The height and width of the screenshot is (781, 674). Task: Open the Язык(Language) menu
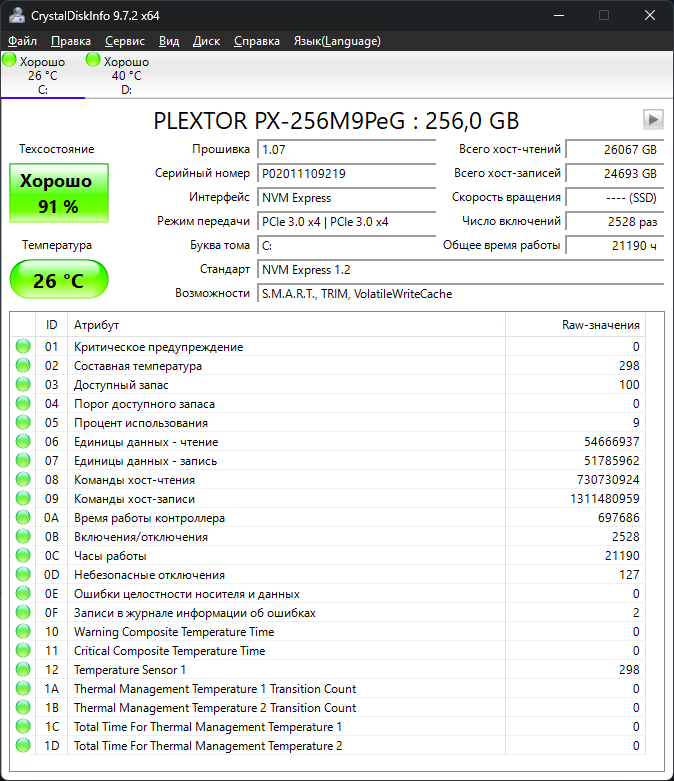337,41
